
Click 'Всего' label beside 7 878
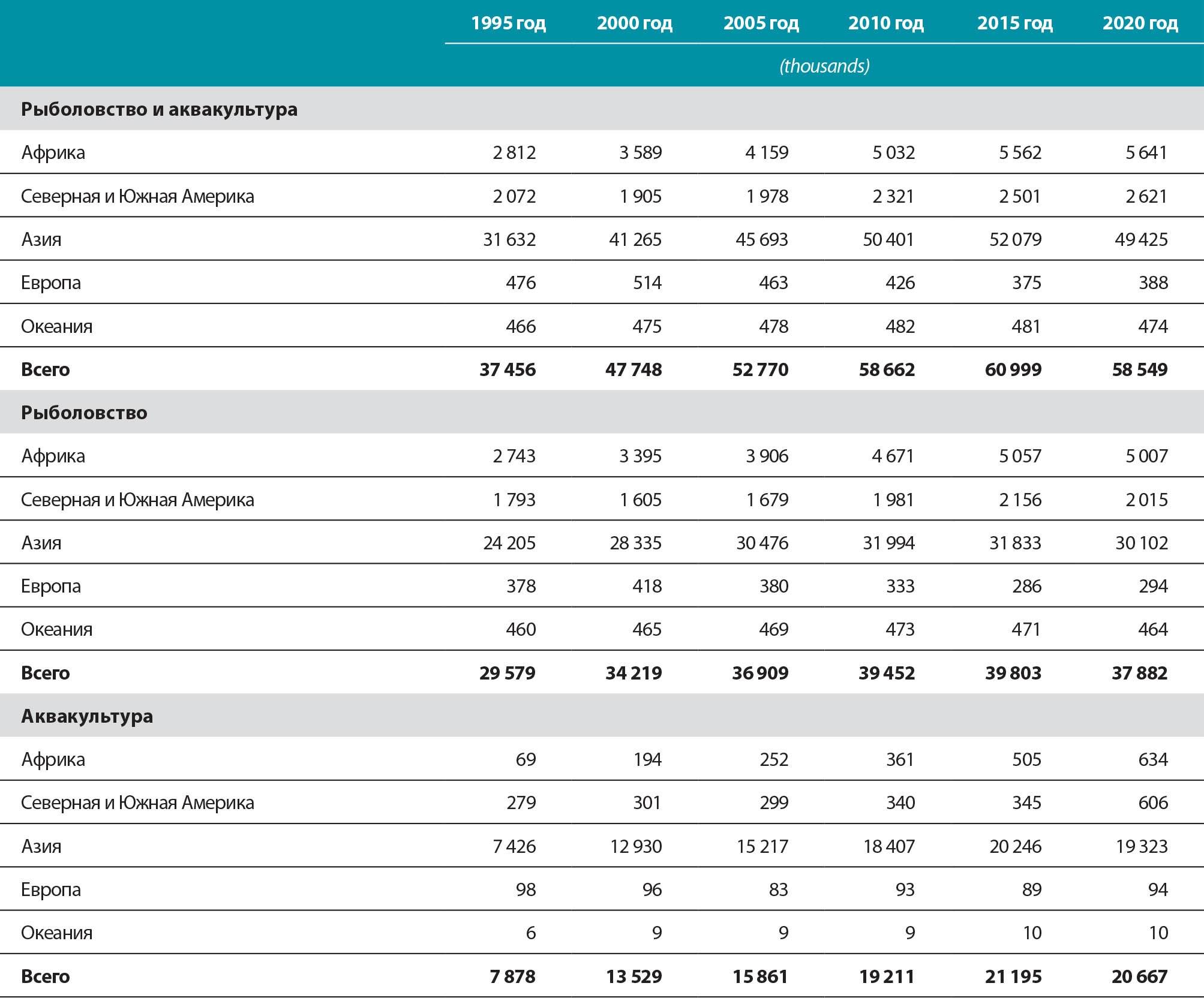[45, 976]
